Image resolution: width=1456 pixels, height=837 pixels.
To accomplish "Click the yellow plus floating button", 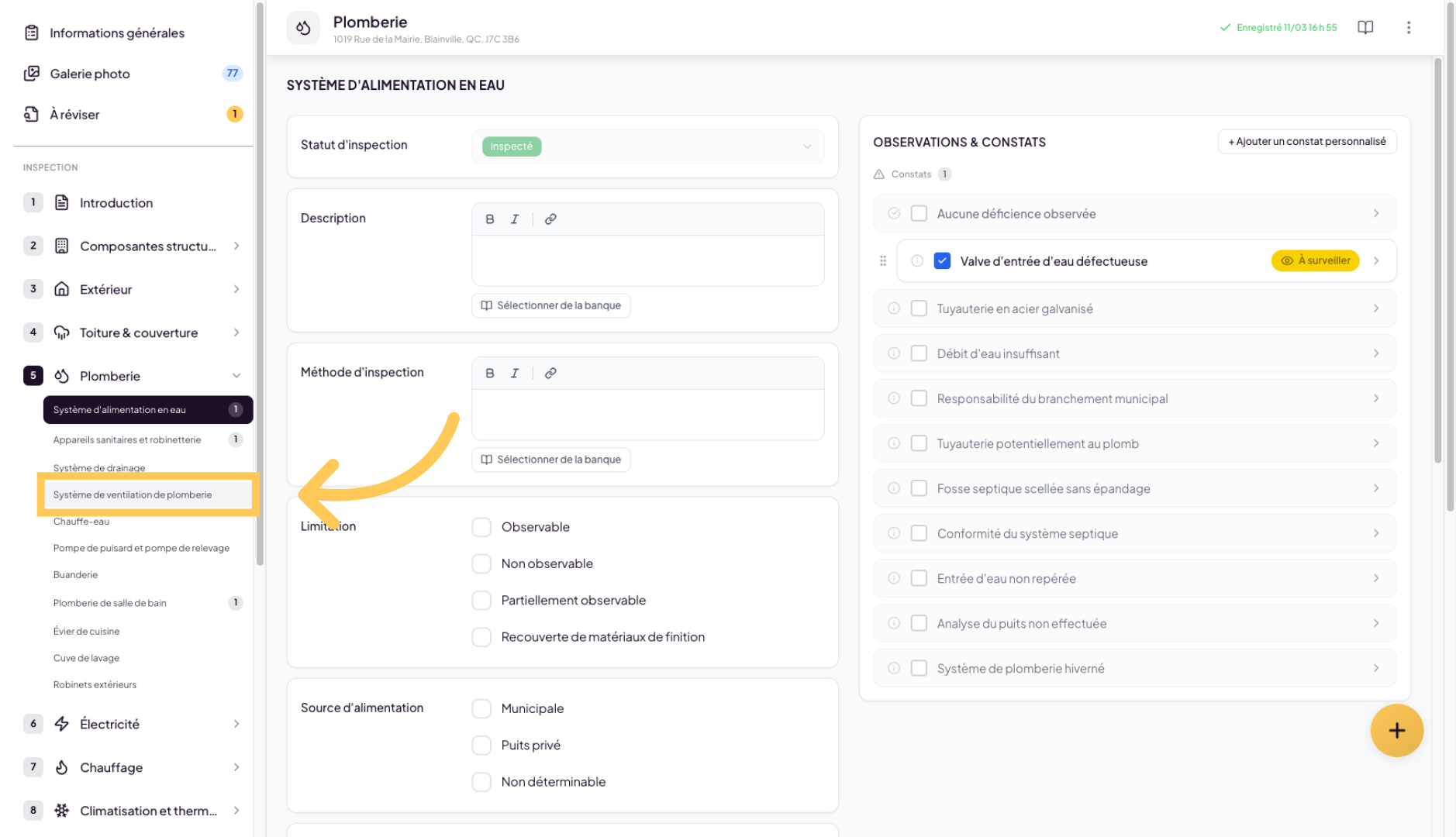I will (1396, 730).
